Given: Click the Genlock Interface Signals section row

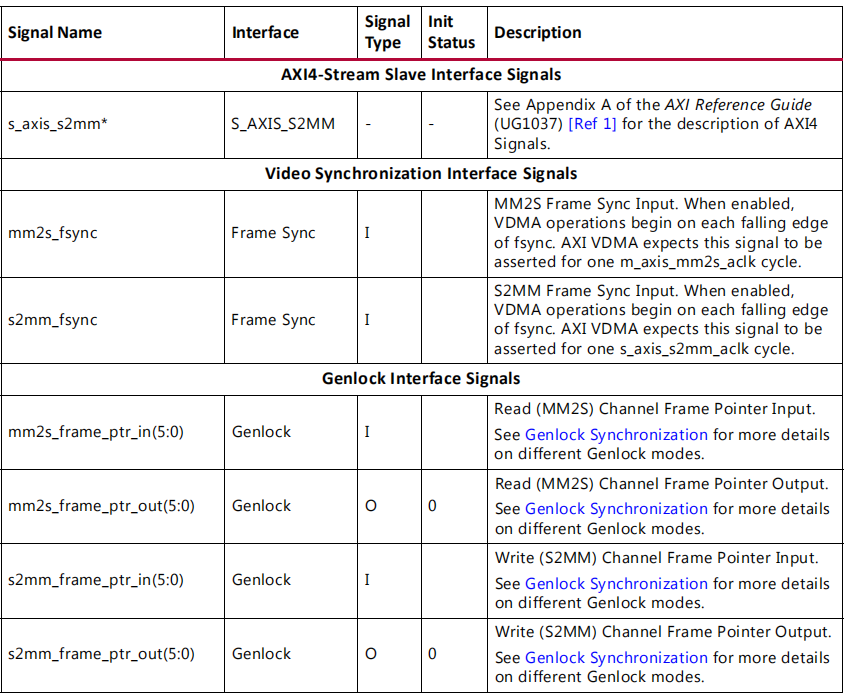Looking at the screenshot, I should [x=422, y=379].
